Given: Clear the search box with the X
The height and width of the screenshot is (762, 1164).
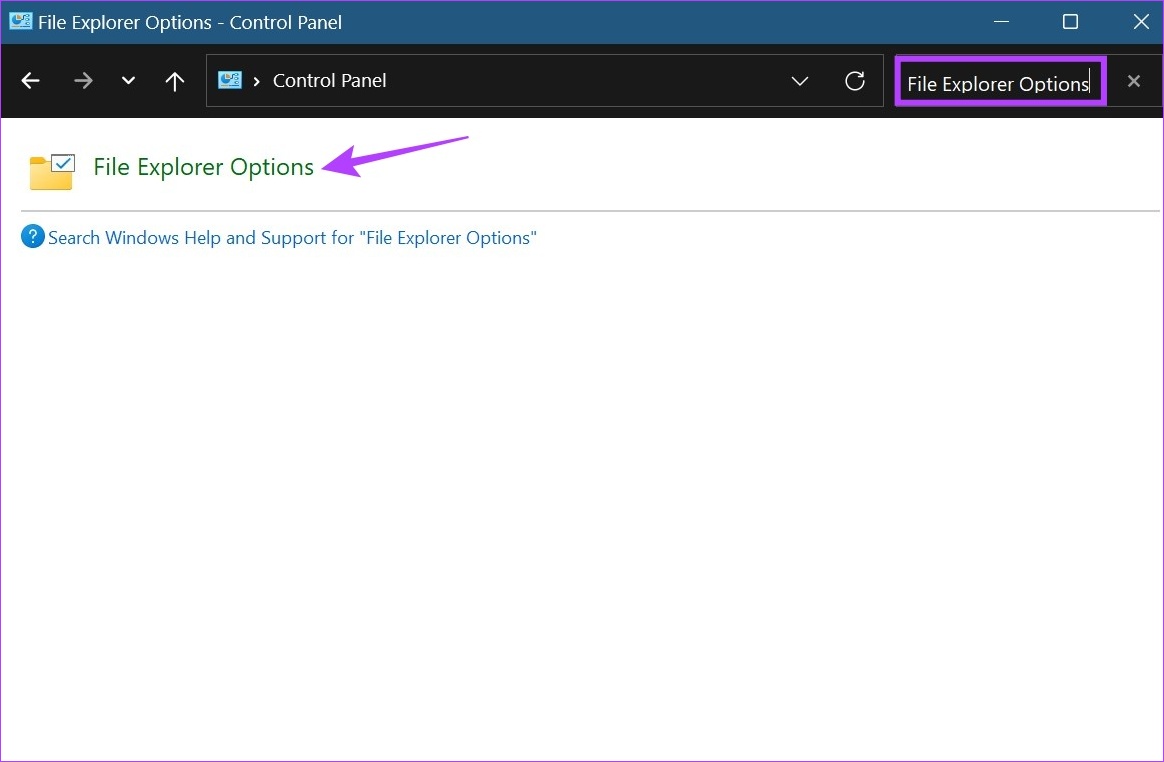Looking at the screenshot, I should tap(1134, 81).
